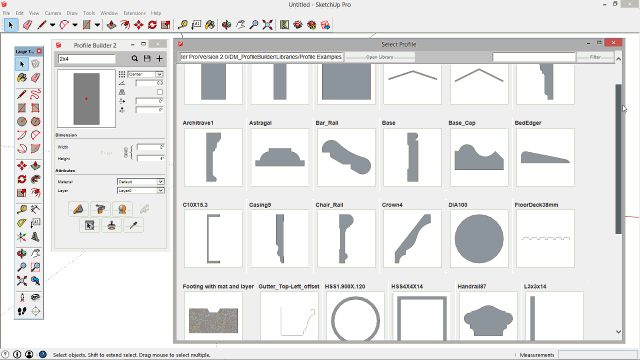Save profile using floppy disk icon
Viewport: 640px width, 360px height.
tap(147, 59)
